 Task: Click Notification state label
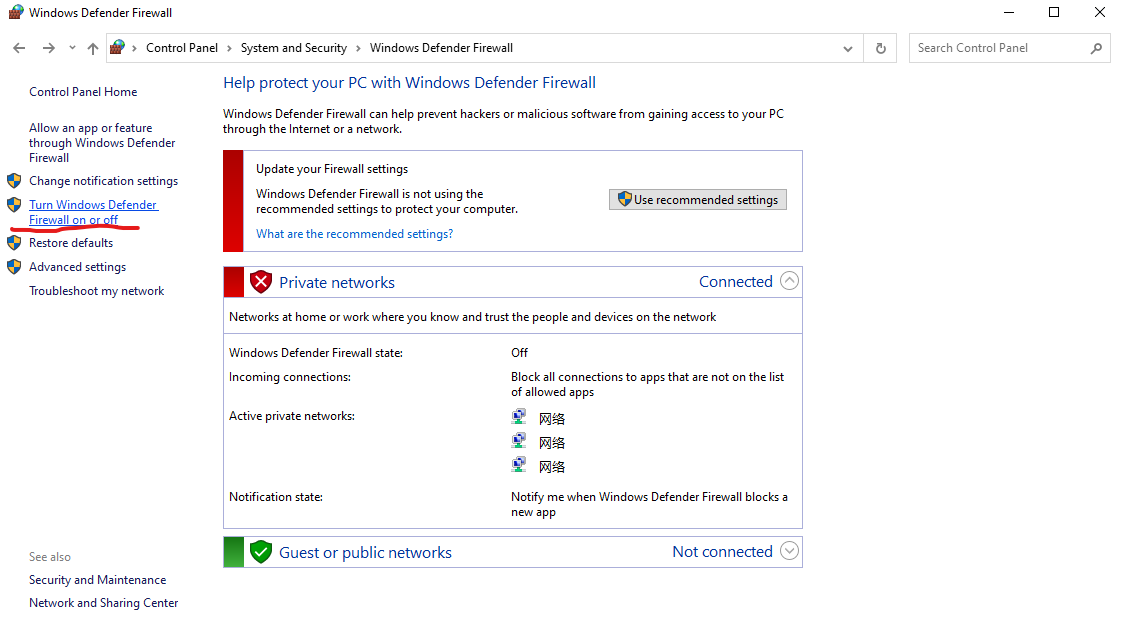[x=275, y=497]
